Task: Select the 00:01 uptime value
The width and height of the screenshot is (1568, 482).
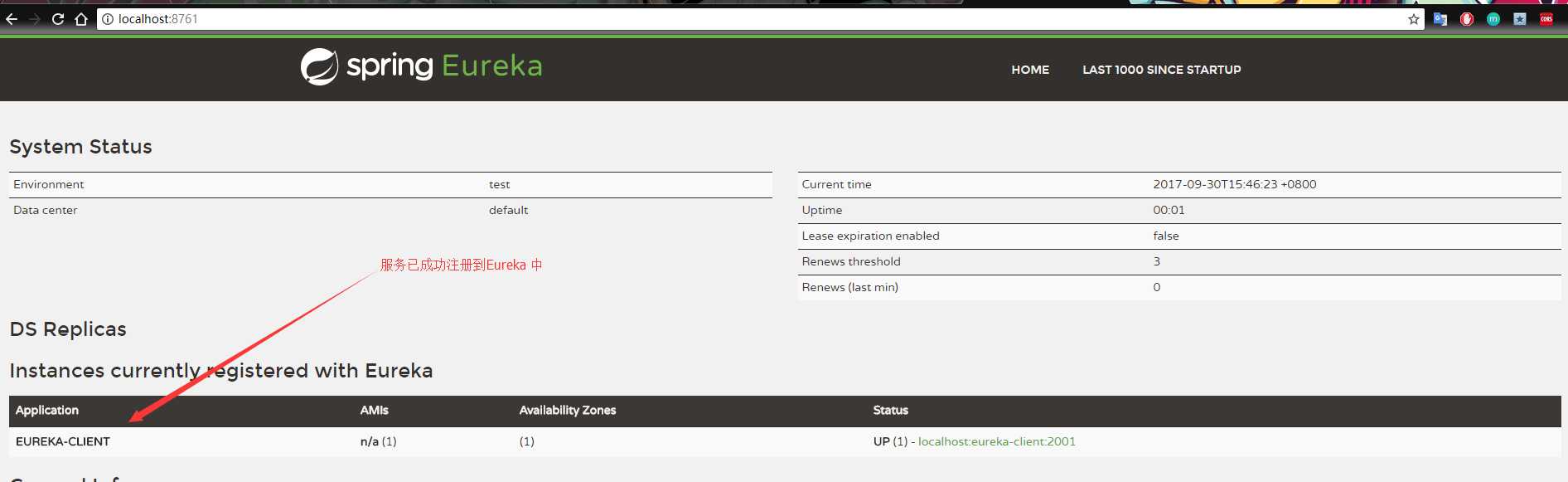Action: point(1169,210)
